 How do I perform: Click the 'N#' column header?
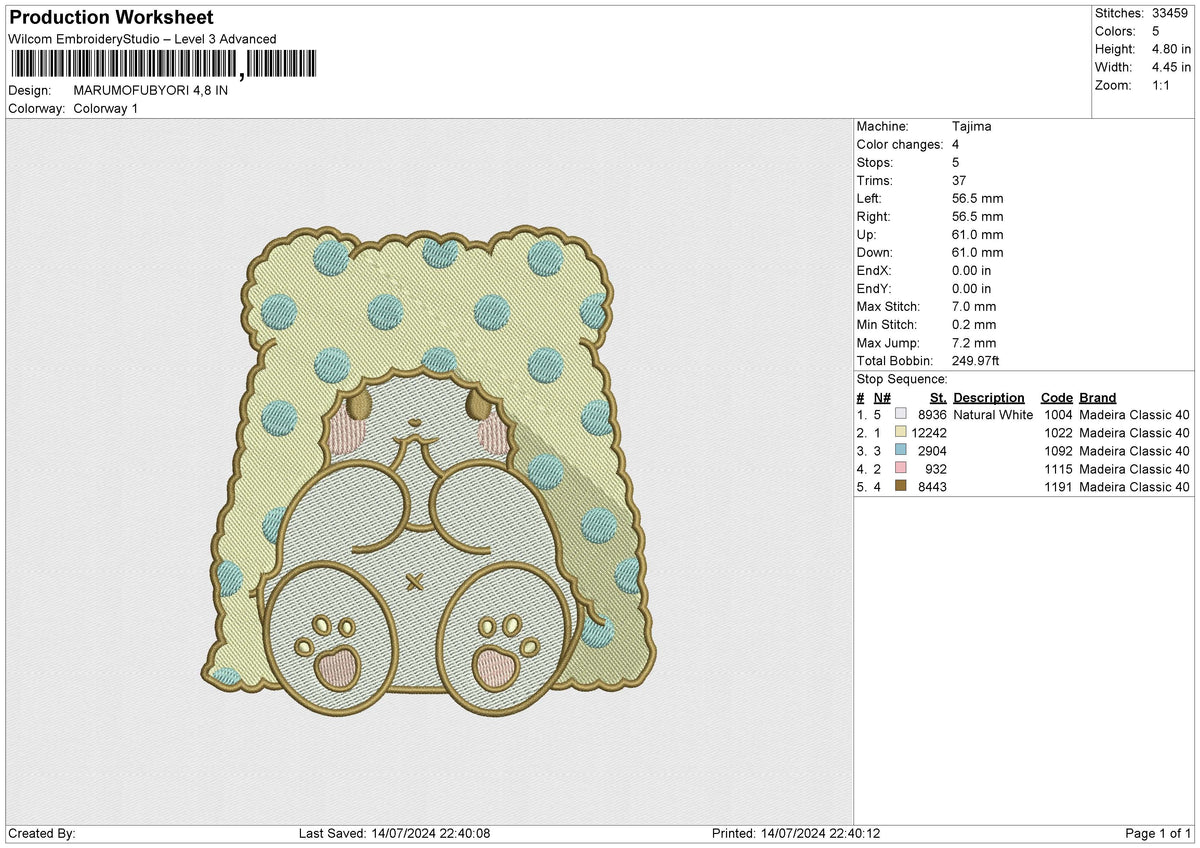882,398
